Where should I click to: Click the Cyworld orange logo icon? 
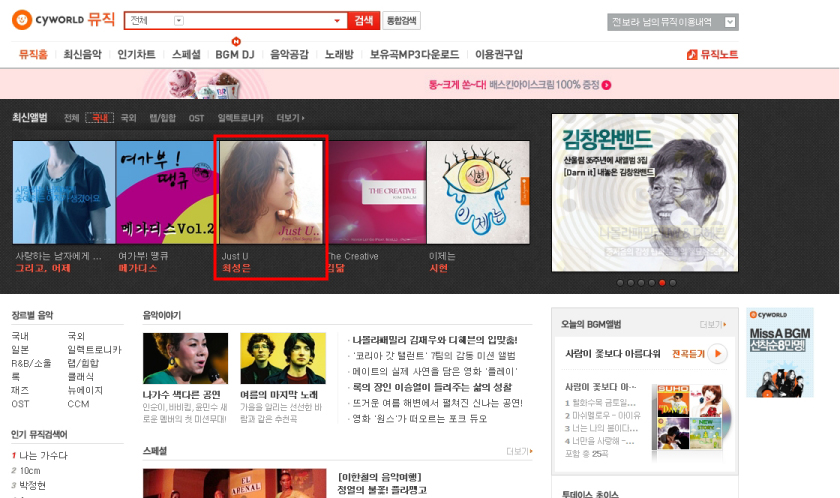(x=22, y=20)
